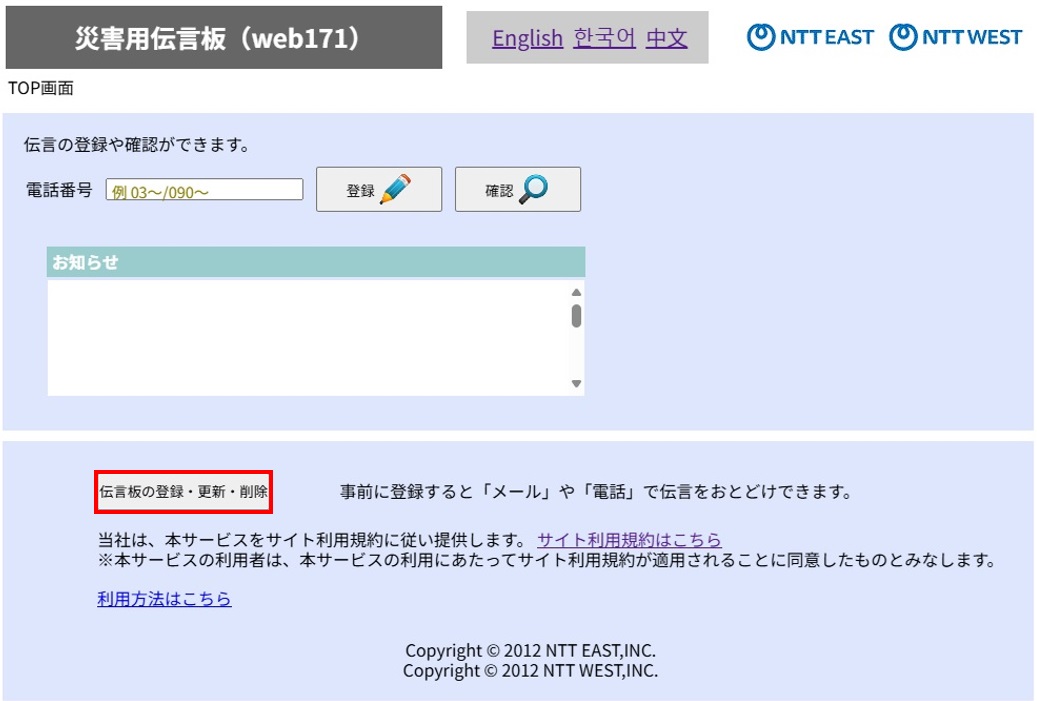
Task: Select the 登録 register button with pencil icon
Action: click(x=378, y=189)
